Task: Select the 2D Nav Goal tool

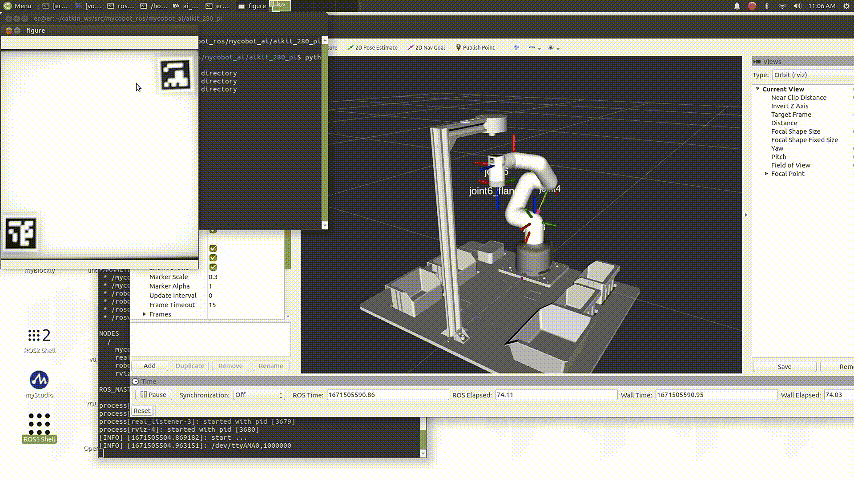Action: coord(428,47)
